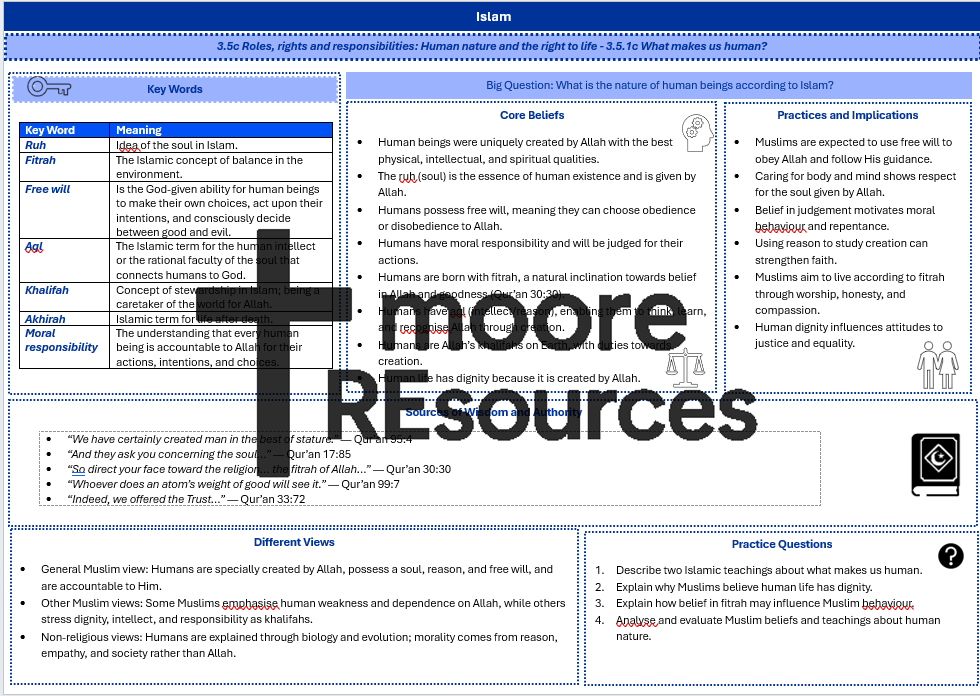Click the 'Non-religious views' bullet
Viewport: 980px width, 696px height.
tap(299, 645)
